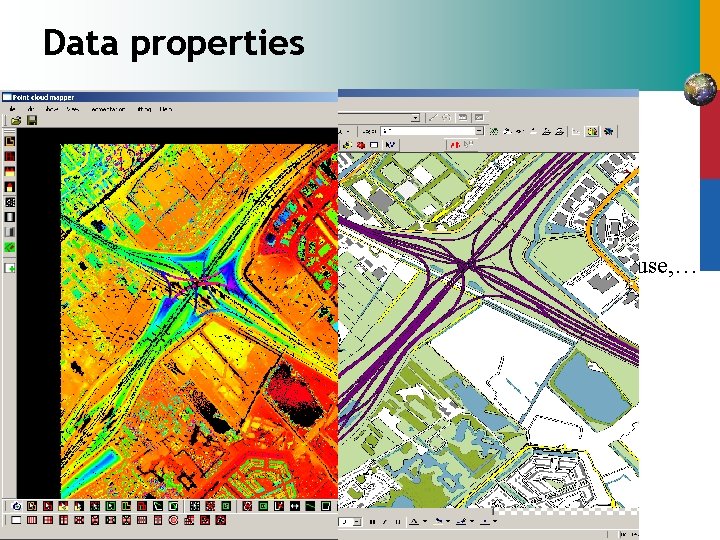Open the Edit menu in Point cloud mapper

coord(31,109)
